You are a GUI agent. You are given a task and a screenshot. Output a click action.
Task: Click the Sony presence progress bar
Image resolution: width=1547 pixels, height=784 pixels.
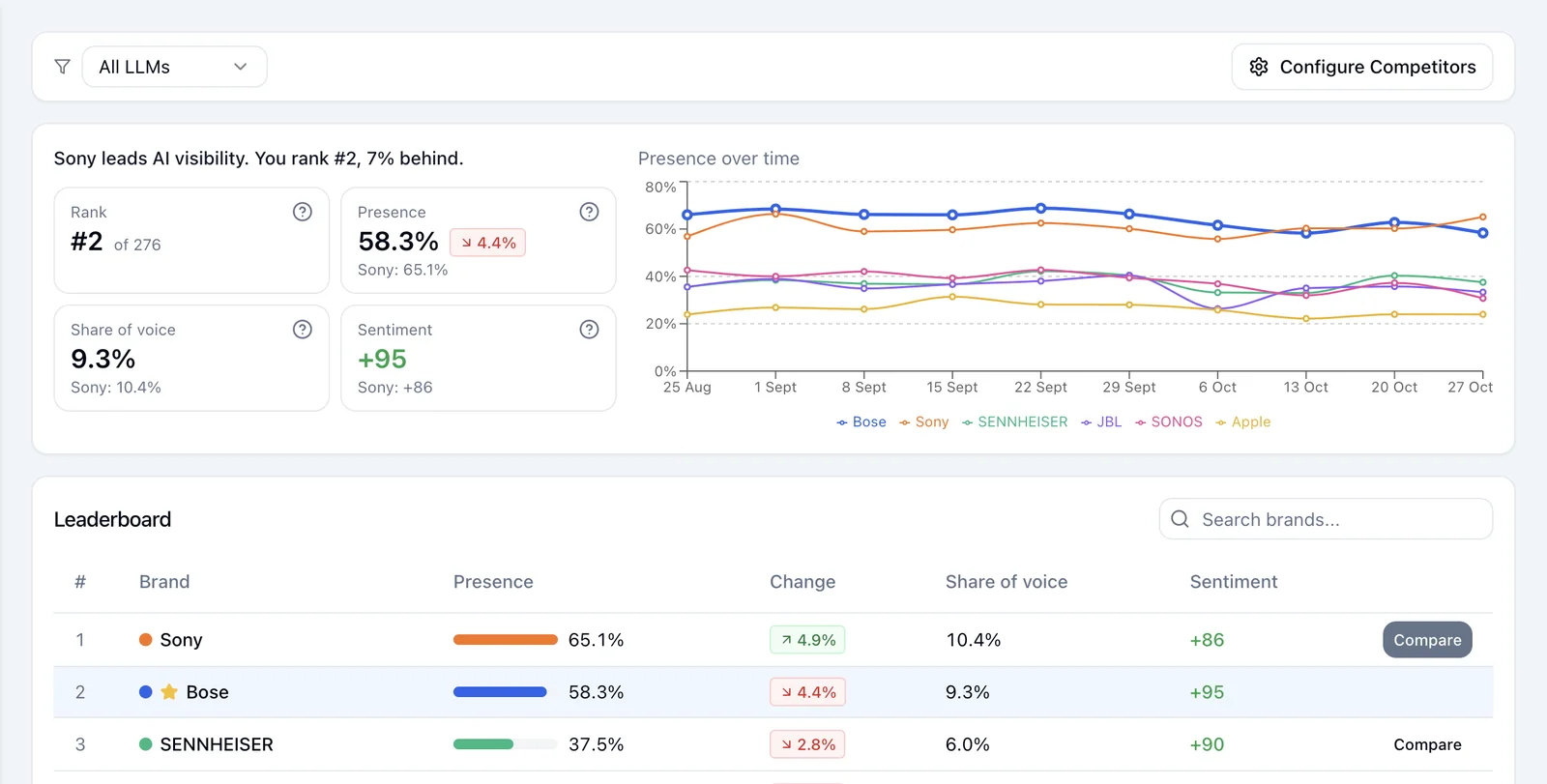point(506,640)
